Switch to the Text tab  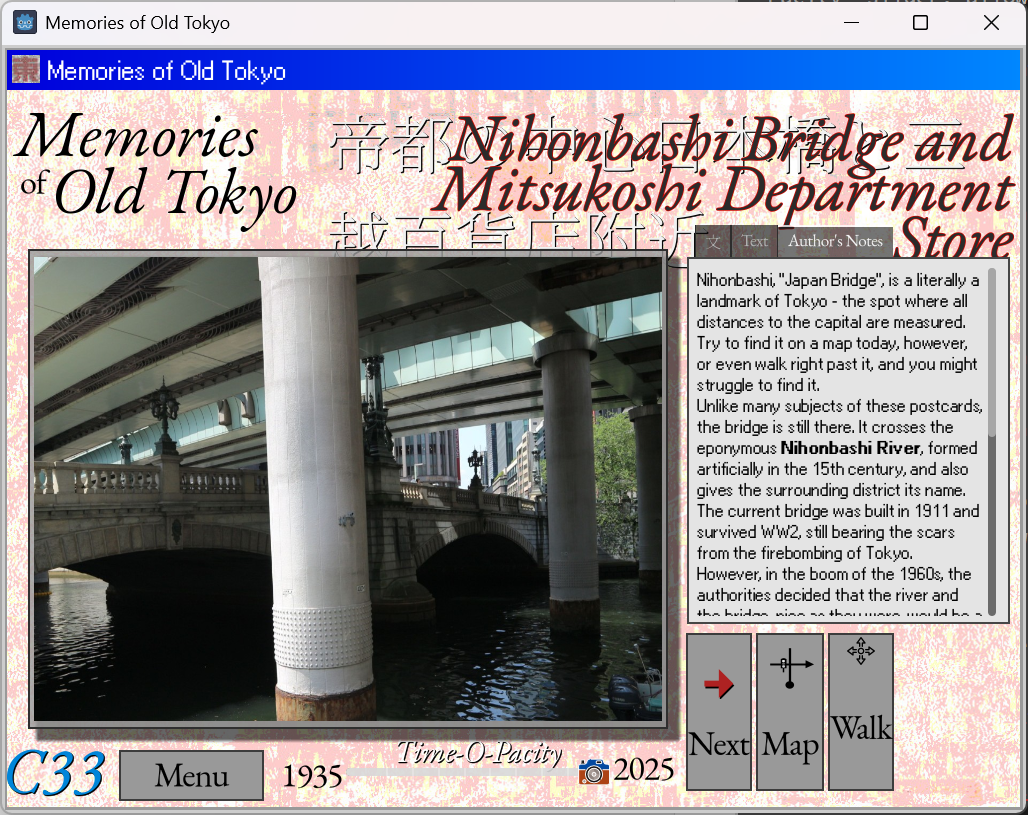(x=755, y=241)
